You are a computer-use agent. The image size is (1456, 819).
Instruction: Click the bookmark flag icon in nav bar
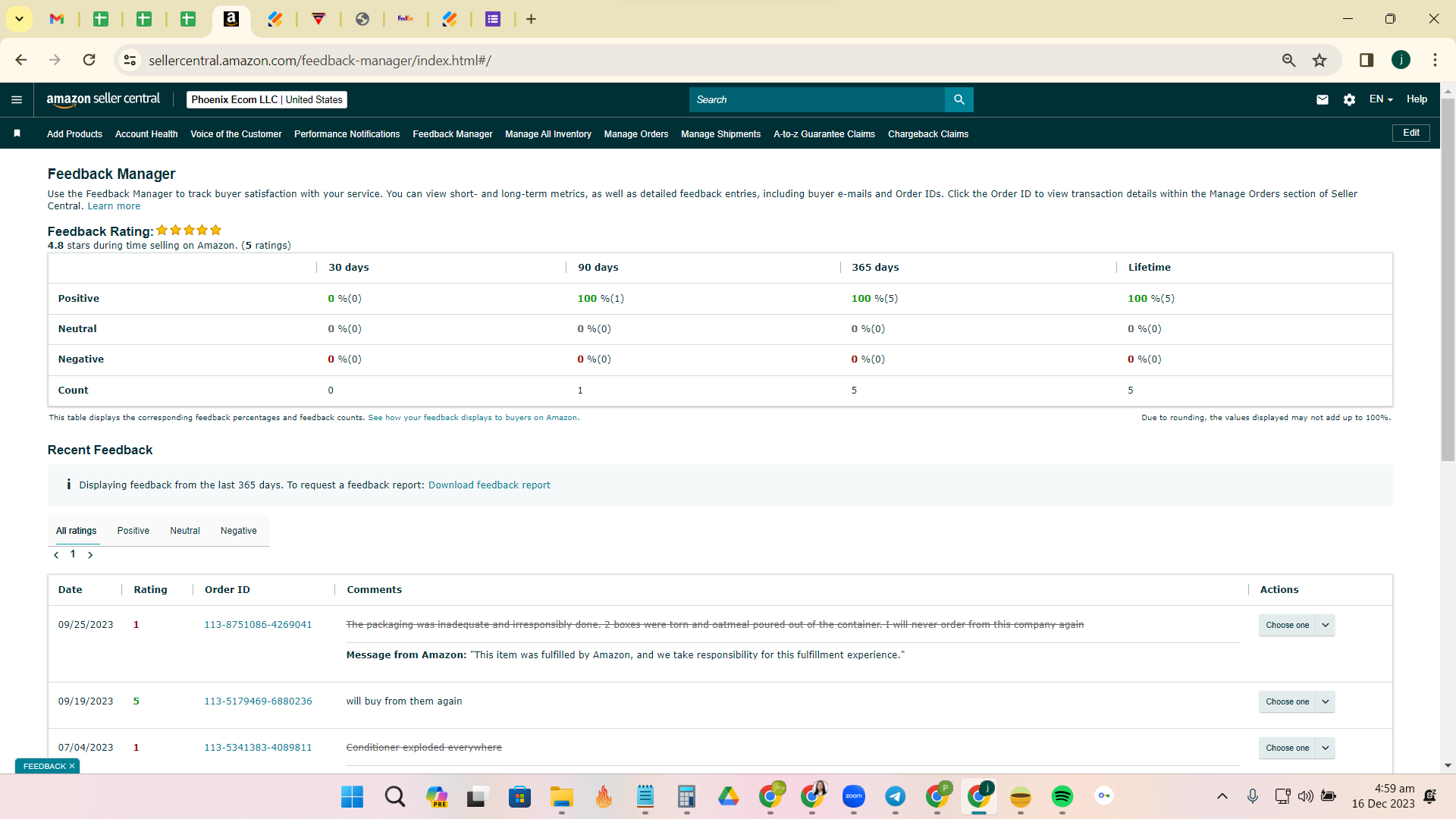click(17, 133)
